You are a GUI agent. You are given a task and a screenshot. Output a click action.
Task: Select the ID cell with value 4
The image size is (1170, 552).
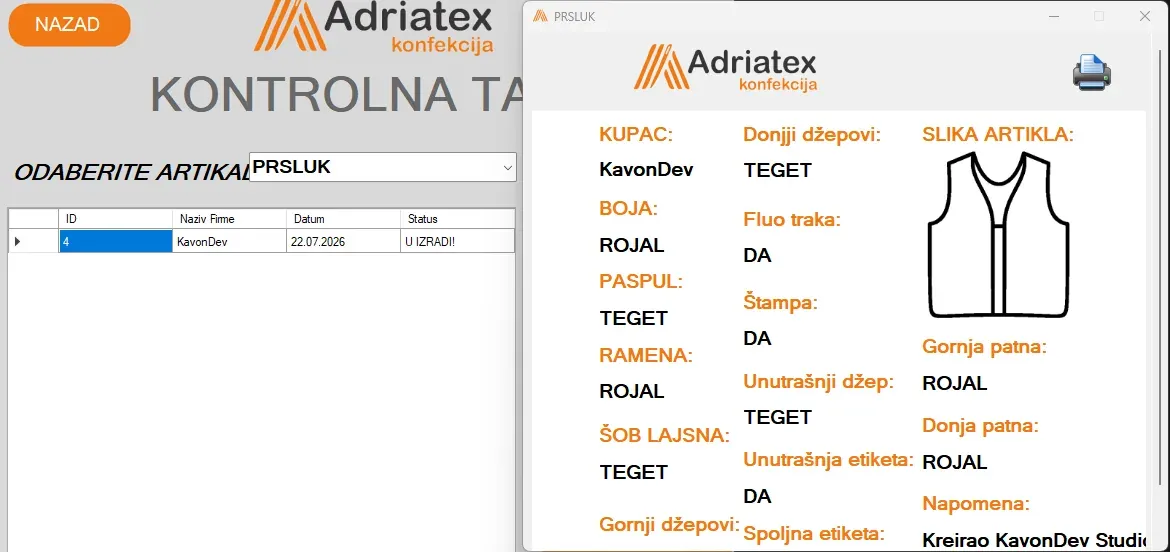pyautogui.click(x=115, y=242)
